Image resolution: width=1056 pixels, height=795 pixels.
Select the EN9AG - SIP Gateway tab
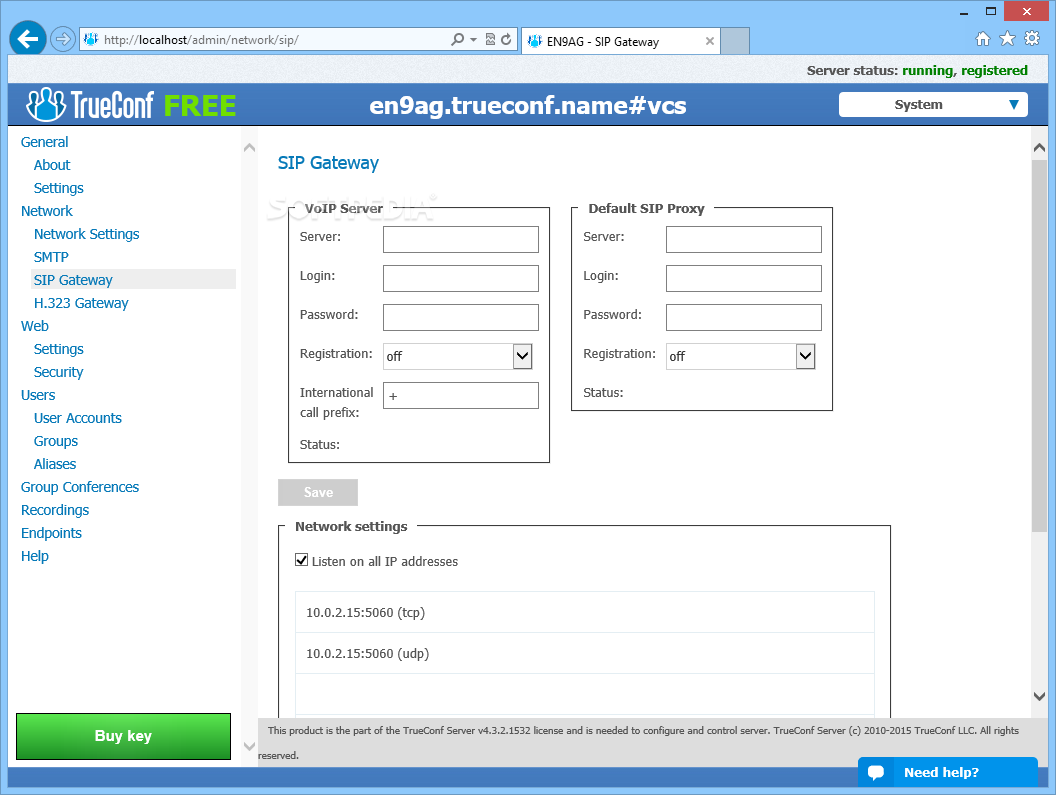[620, 41]
